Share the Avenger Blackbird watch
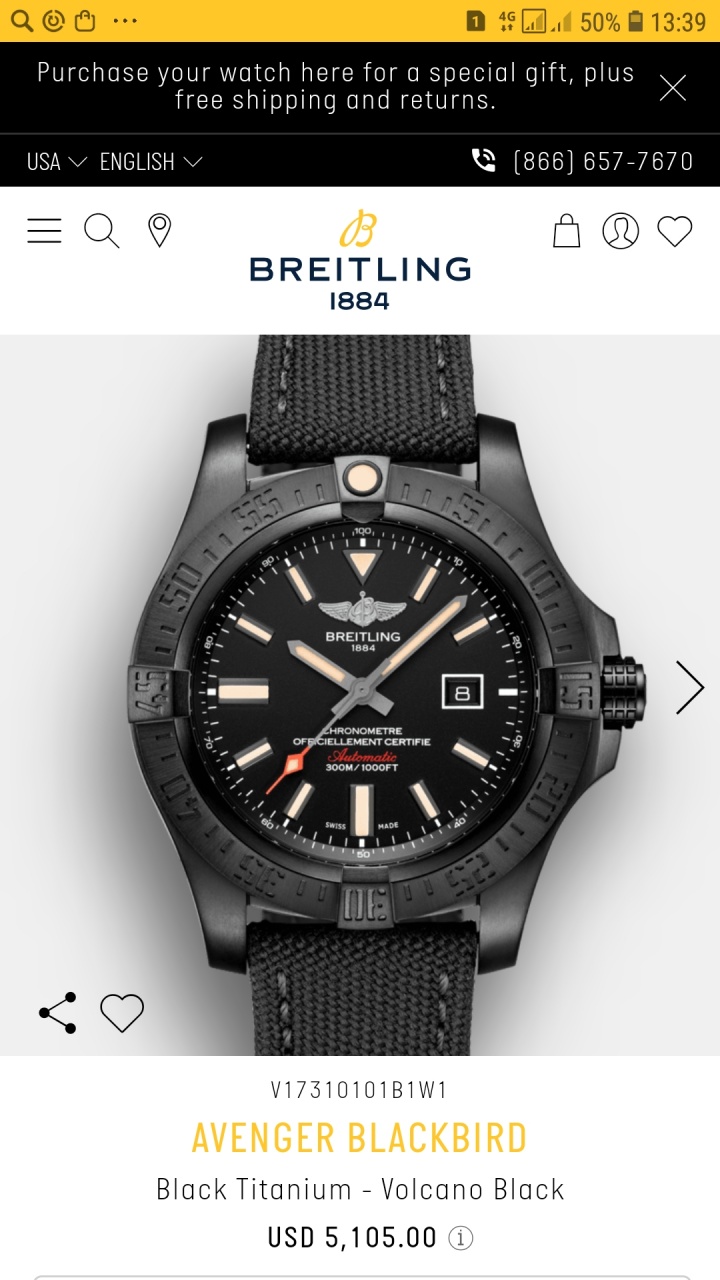 pyautogui.click(x=58, y=1013)
